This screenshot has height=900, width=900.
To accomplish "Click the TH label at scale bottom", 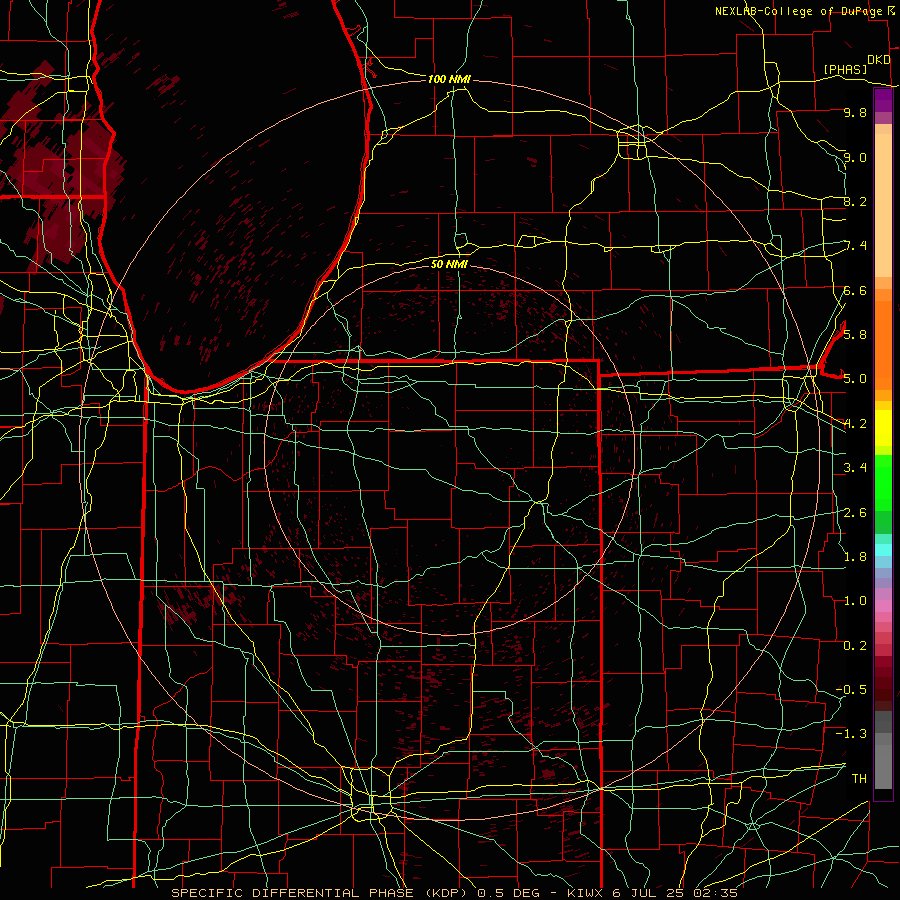I will pyautogui.click(x=859, y=778).
